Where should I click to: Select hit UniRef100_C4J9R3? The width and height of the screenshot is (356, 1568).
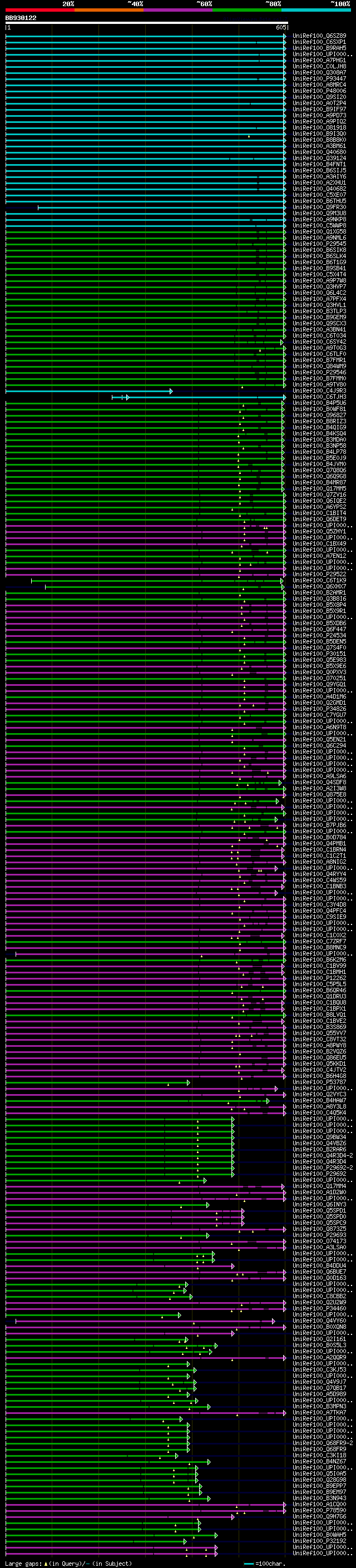tap(319, 391)
